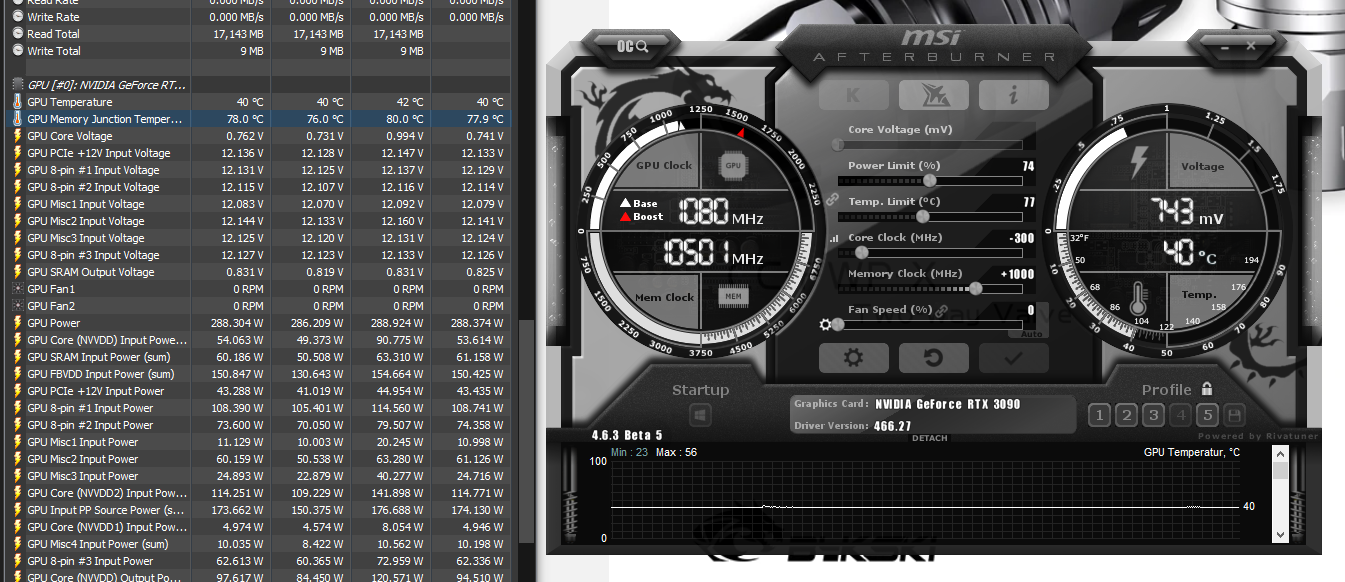Select profile slot 1
This screenshot has width=1345, height=582.
(1099, 415)
